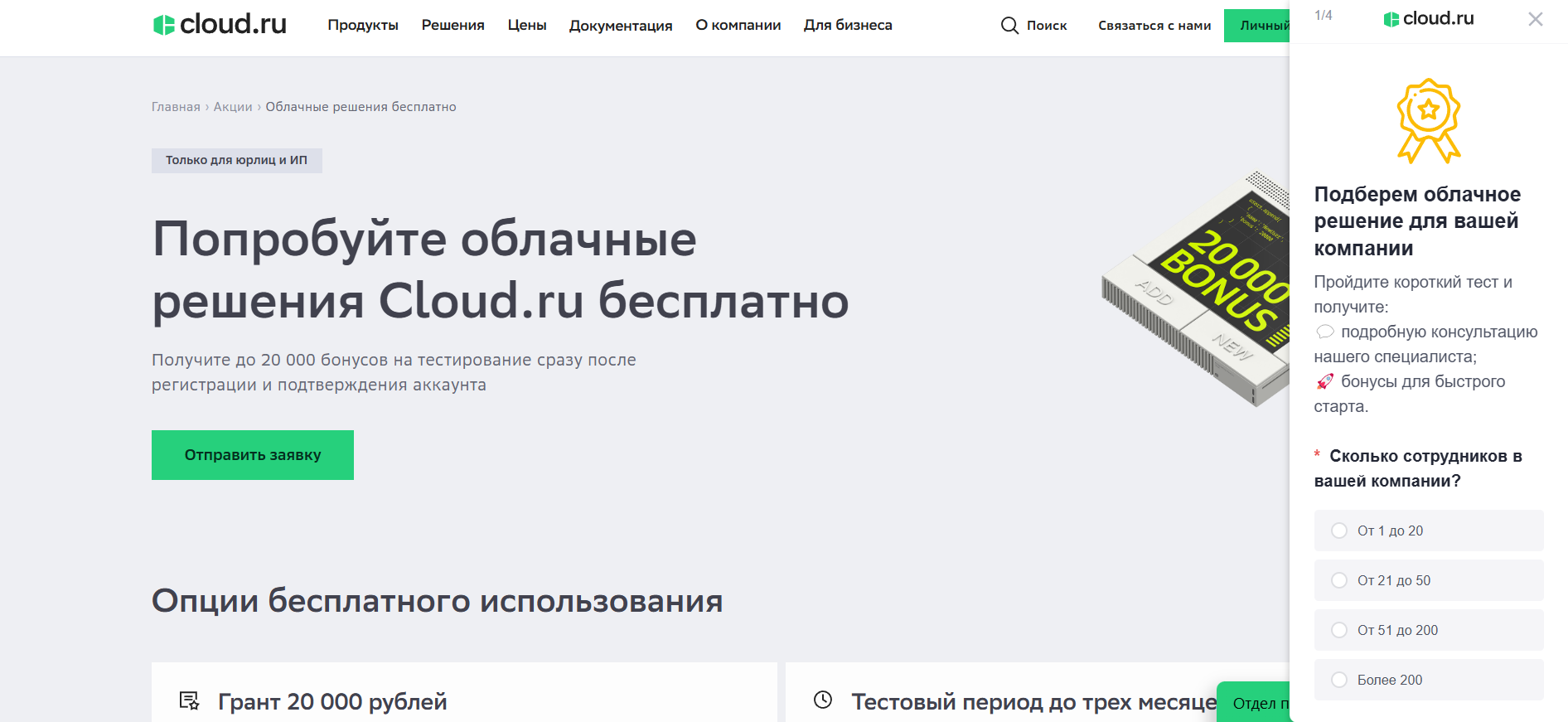Open the Продукты menu
Screen dimensions: 1568x722
(363, 26)
